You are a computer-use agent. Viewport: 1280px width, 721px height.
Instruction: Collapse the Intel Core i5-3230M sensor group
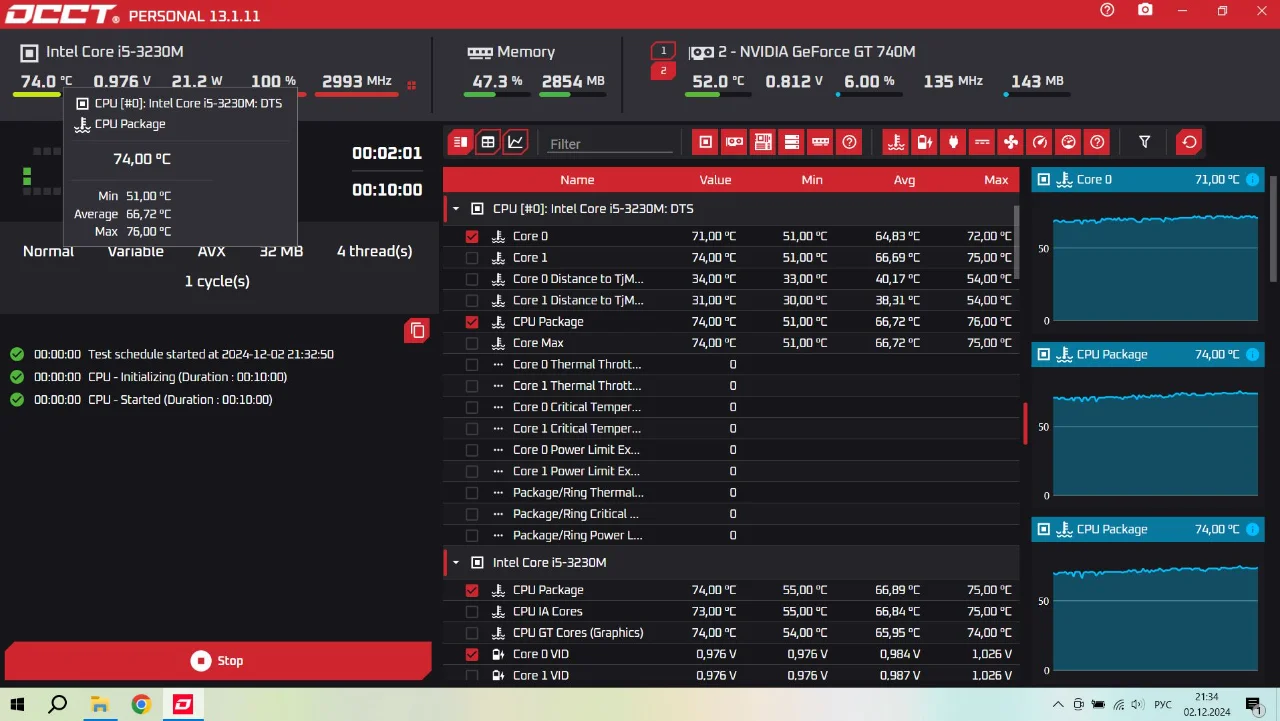[x=456, y=563]
